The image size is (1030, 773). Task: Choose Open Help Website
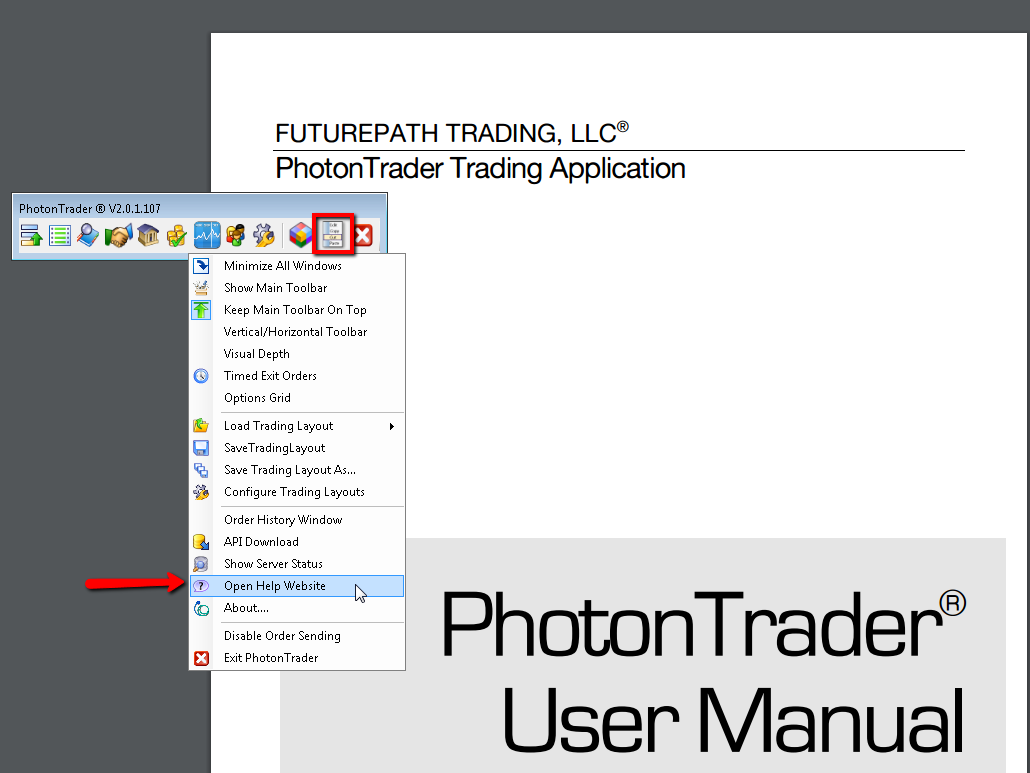click(x=297, y=586)
